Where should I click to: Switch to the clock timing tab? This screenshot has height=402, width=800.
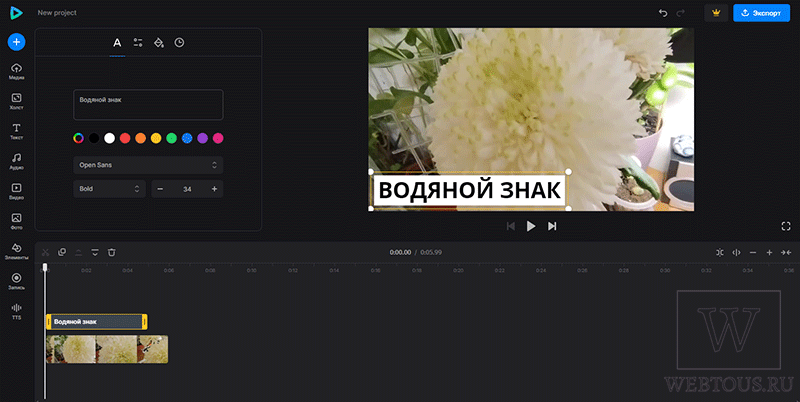tap(179, 43)
